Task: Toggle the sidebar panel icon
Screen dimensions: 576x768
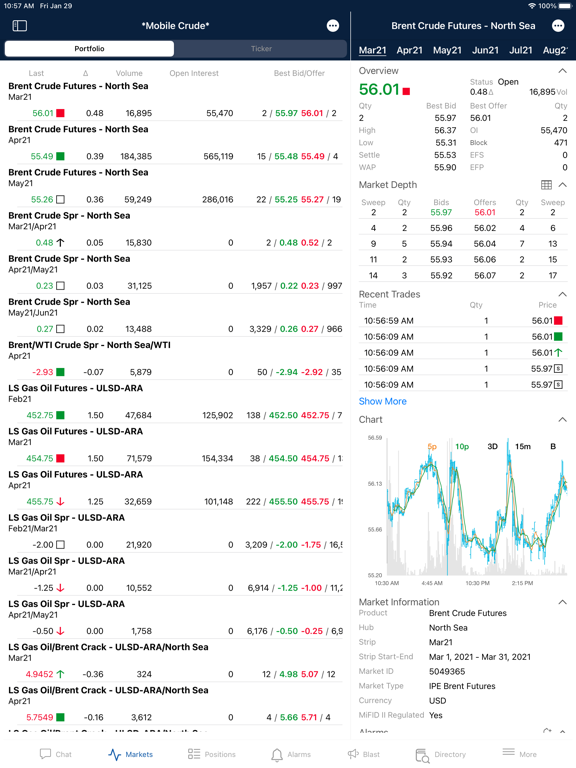Action: point(20,25)
